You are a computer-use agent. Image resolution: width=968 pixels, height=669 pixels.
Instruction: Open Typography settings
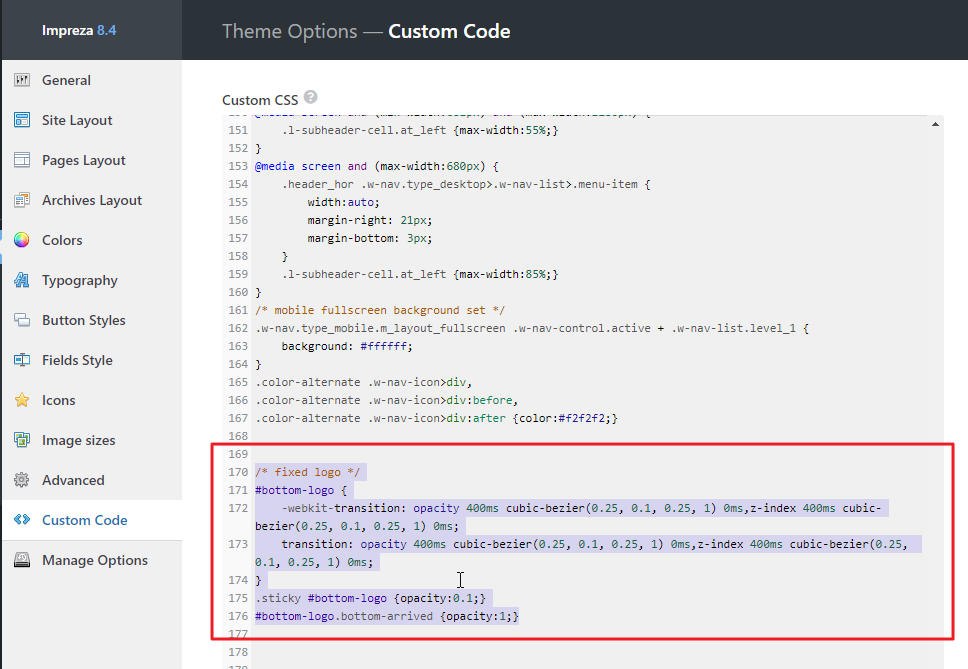click(x=92, y=280)
